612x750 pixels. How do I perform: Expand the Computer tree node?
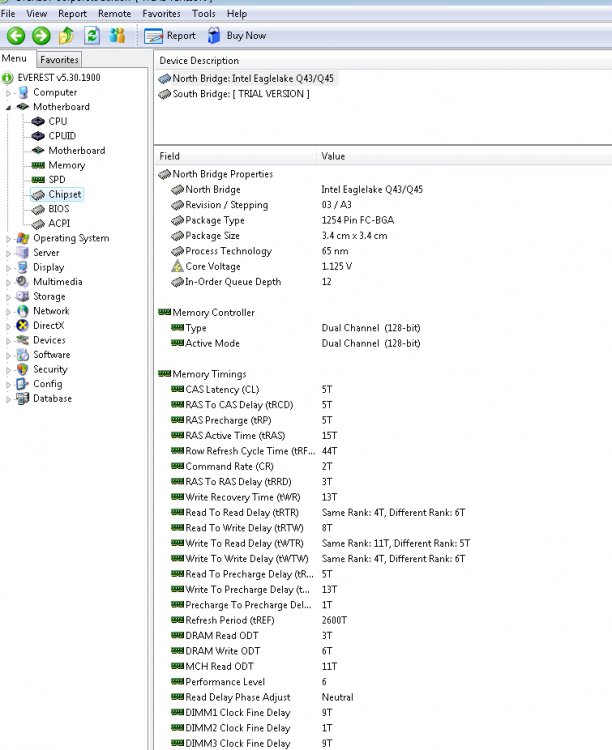pyautogui.click(x=8, y=93)
